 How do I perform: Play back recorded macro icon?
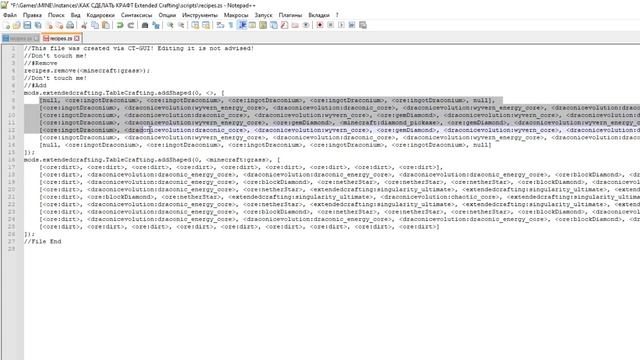point(341,25)
